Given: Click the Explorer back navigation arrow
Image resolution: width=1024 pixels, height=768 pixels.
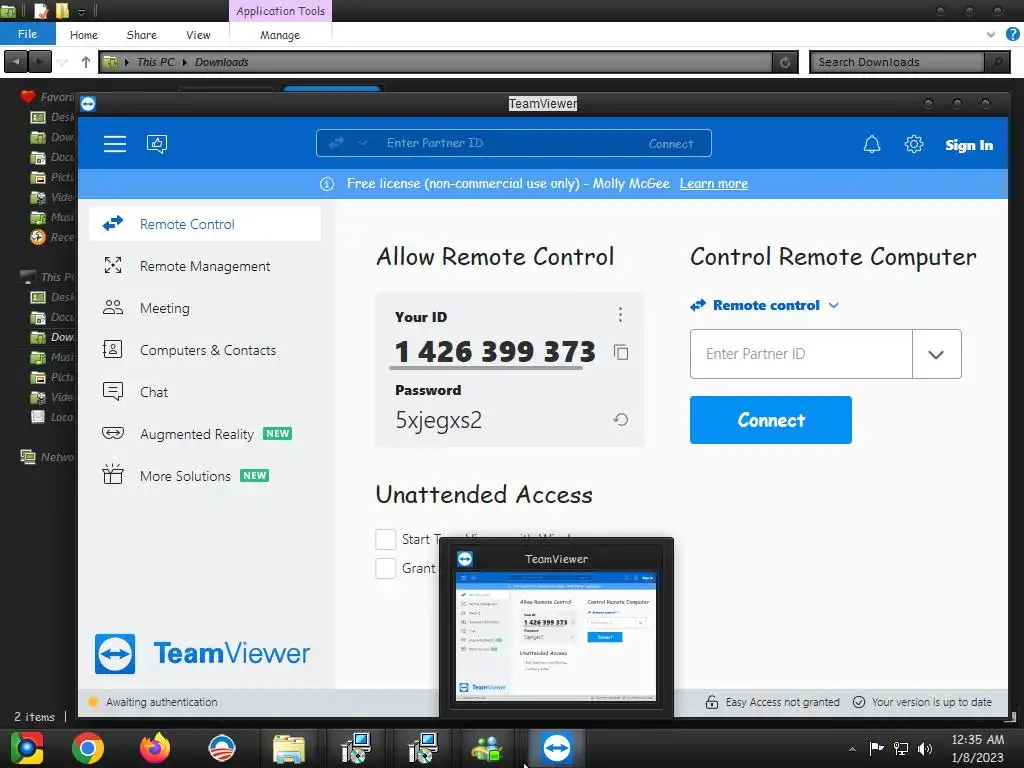Looking at the screenshot, I should click(16, 62).
